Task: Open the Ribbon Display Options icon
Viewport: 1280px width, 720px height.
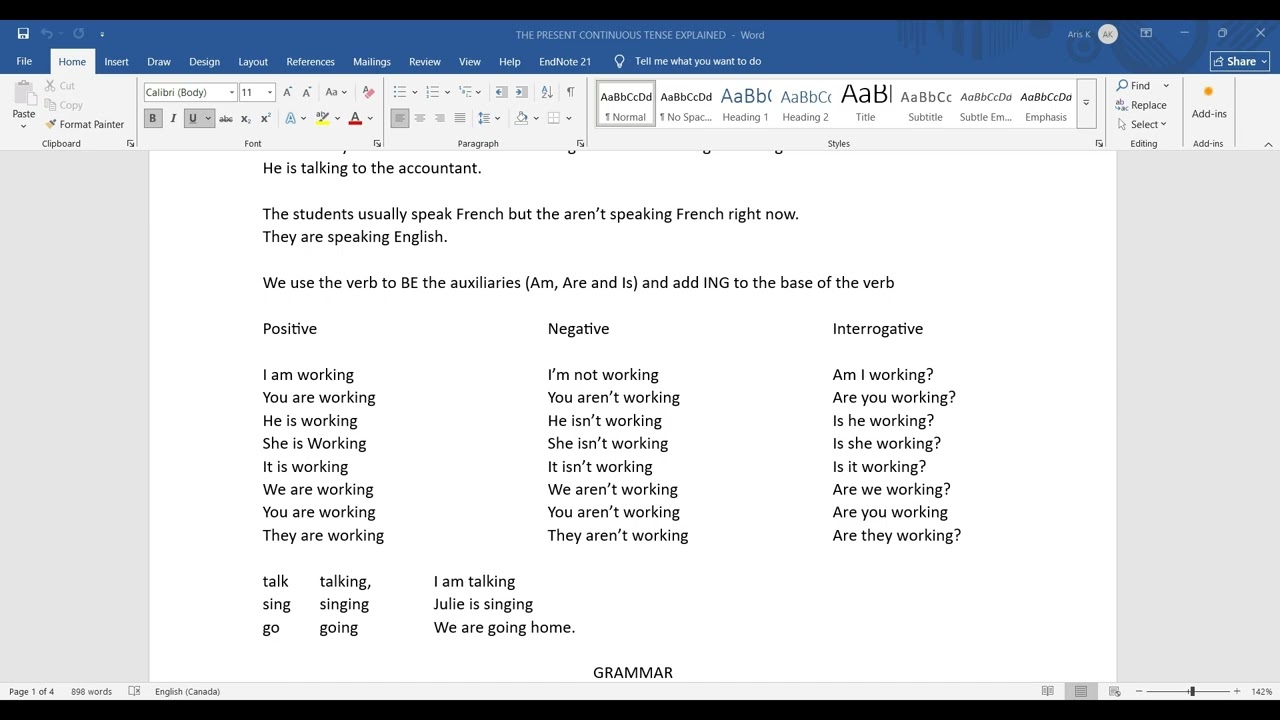Action: point(1146,34)
